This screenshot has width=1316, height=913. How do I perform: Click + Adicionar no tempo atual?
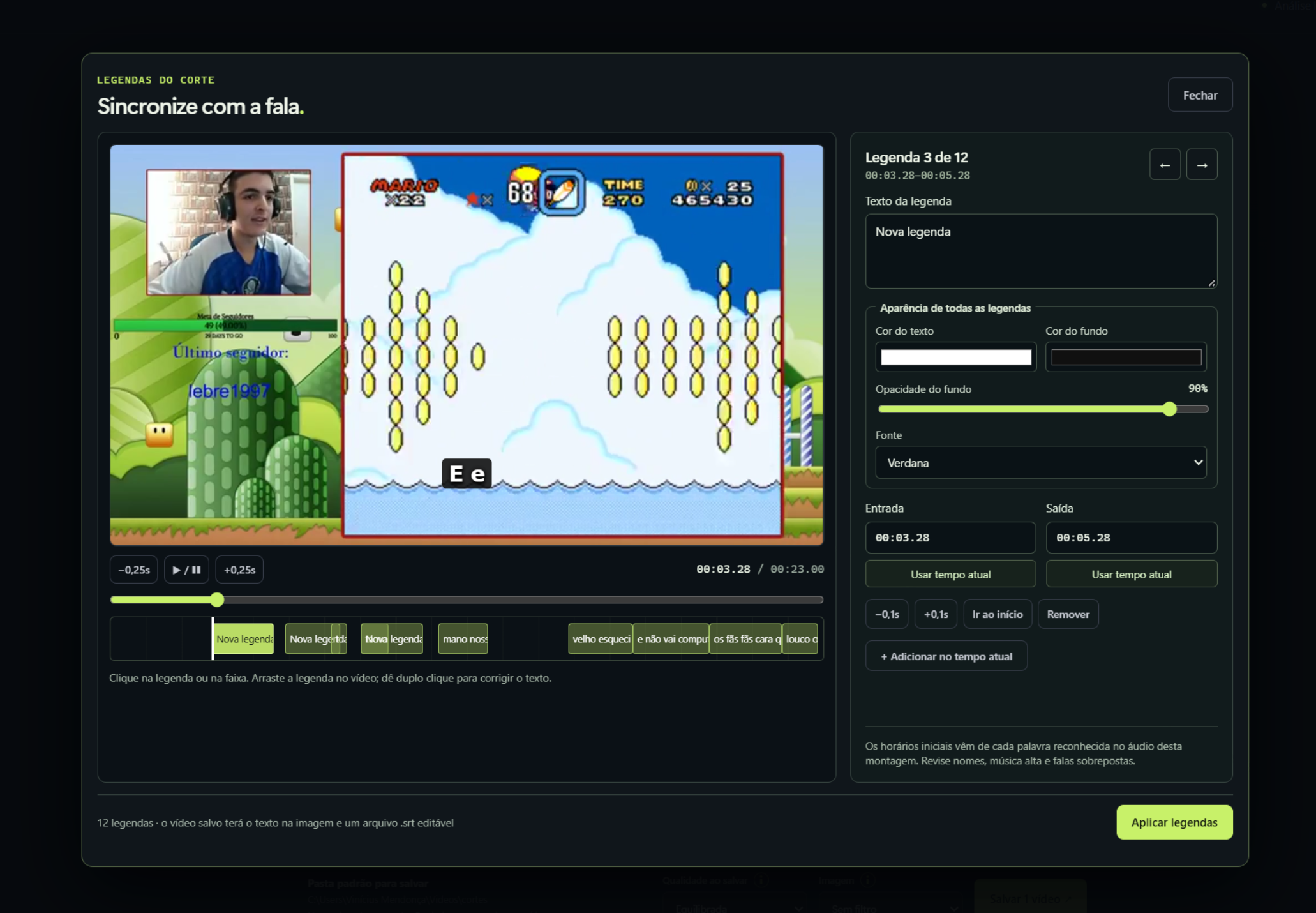click(x=946, y=656)
